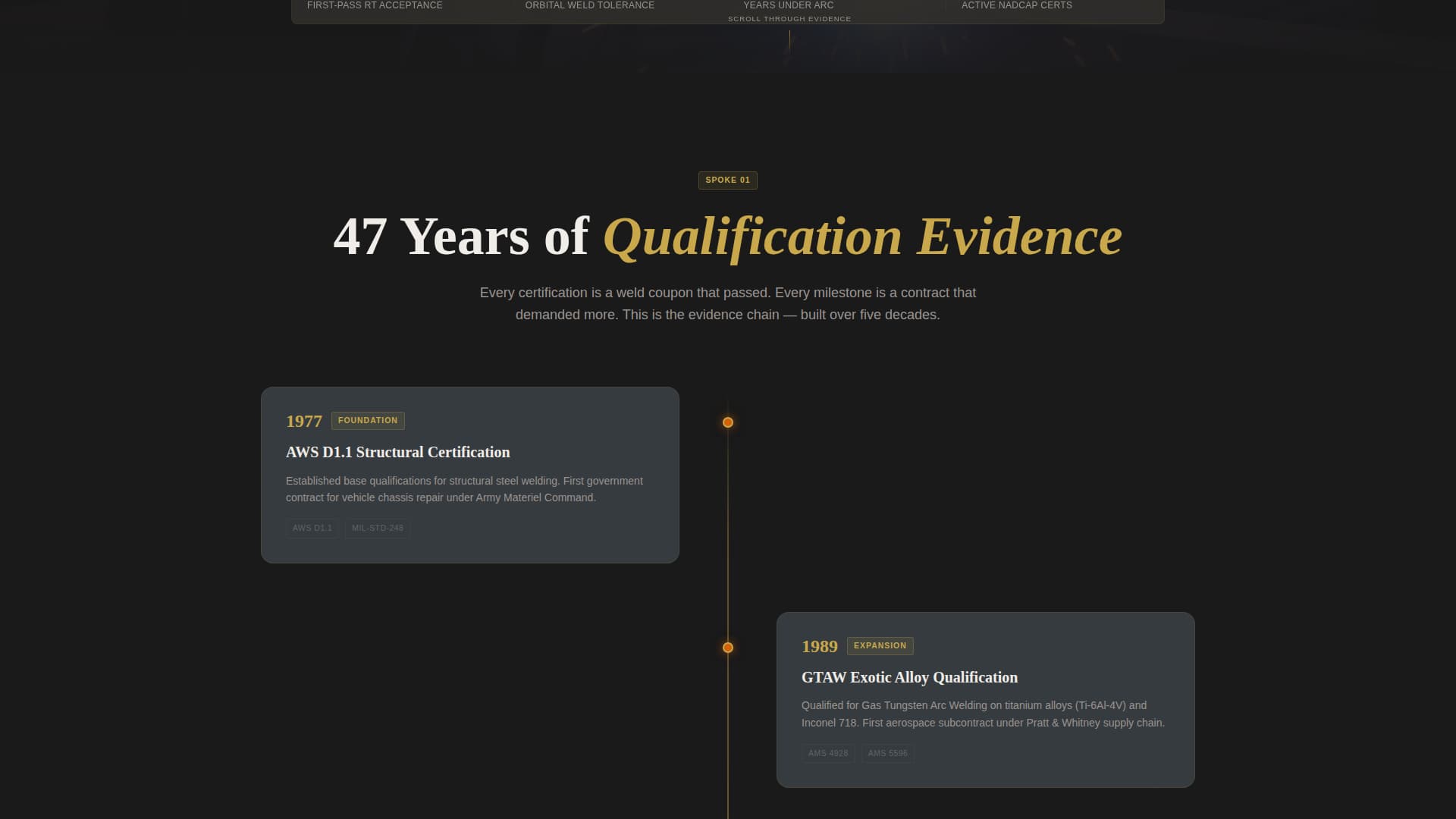Click the year label 1989
Image resolution: width=1456 pixels, height=819 pixels.
click(820, 646)
